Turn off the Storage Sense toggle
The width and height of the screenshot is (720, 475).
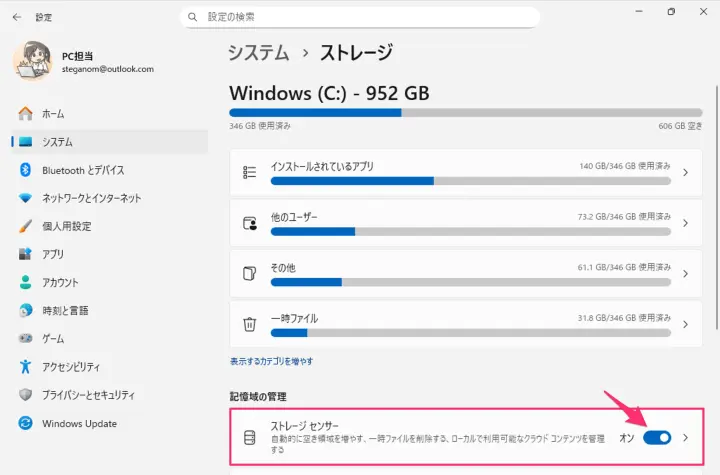(x=657, y=438)
